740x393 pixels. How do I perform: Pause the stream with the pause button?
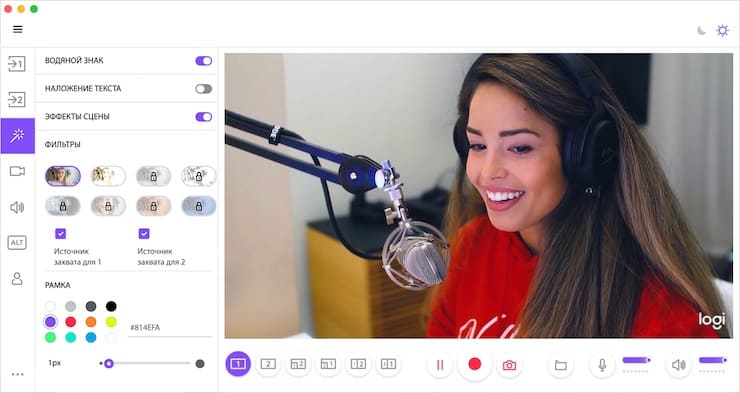(x=440, y=365)
